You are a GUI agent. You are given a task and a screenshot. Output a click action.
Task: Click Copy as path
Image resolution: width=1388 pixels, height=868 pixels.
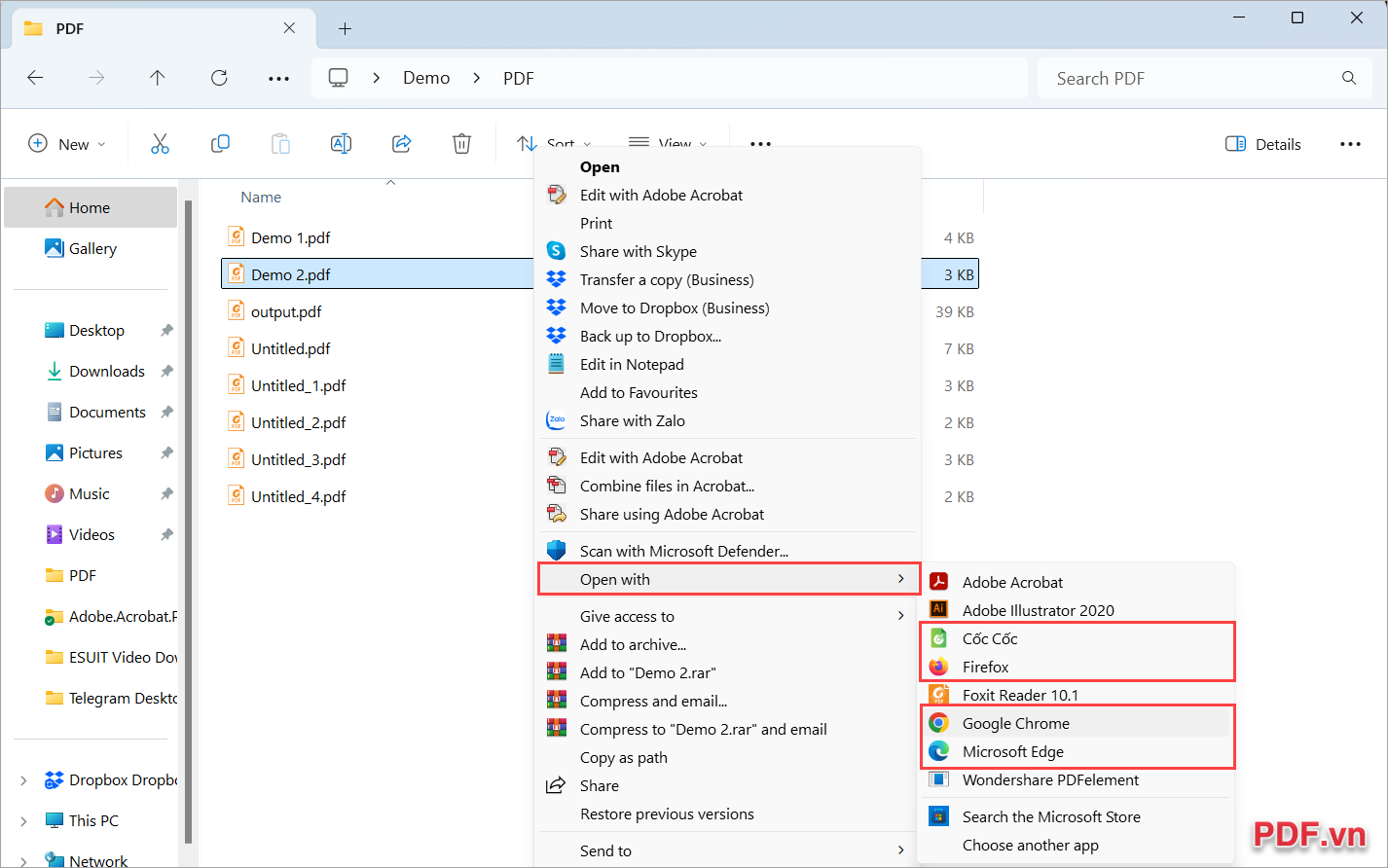tap(728, 757)
